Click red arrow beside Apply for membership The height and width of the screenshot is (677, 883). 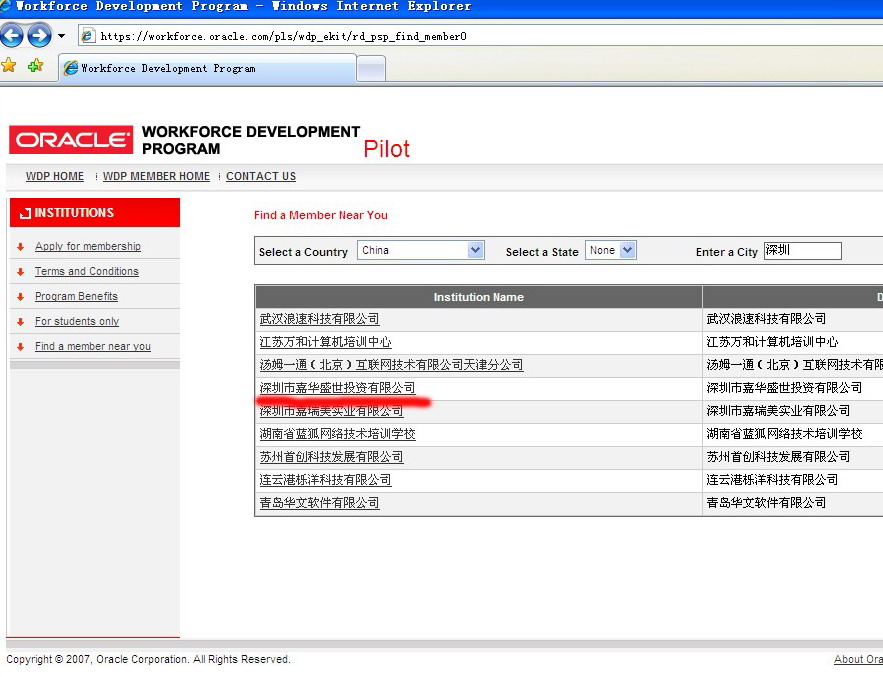click(x=21, y=247)
